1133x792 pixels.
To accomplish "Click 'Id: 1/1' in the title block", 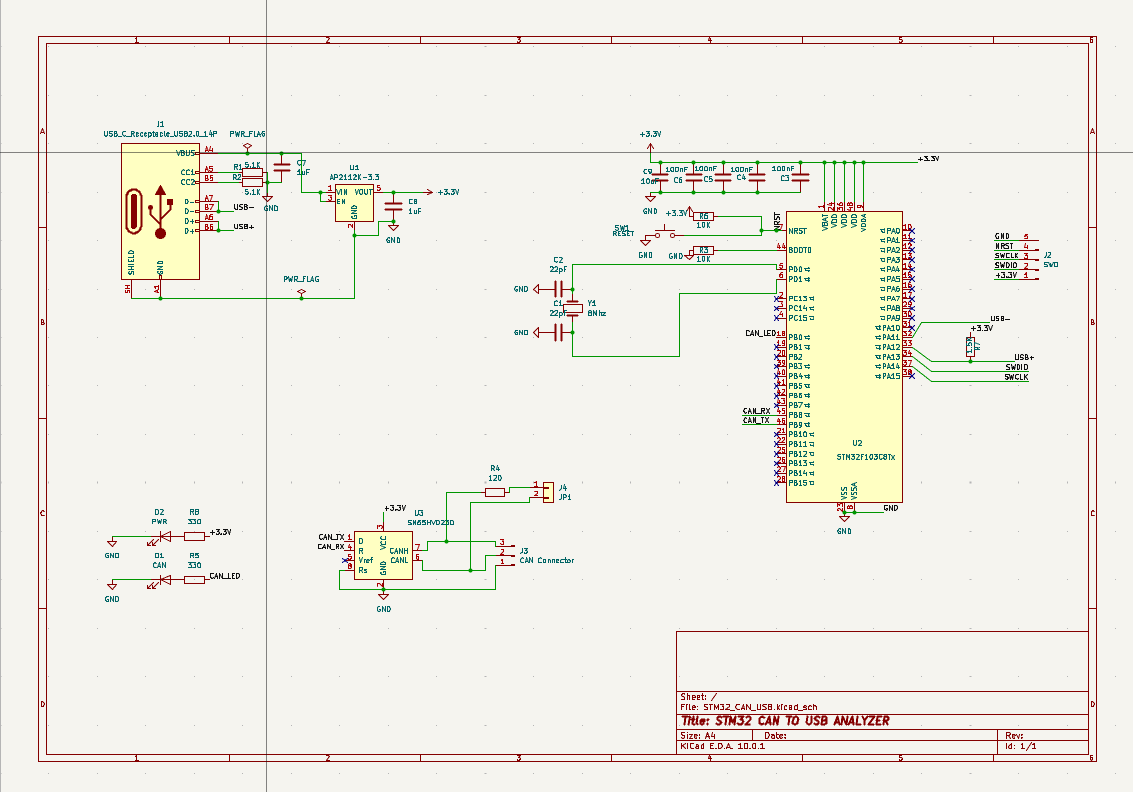I will [1021, 746].
